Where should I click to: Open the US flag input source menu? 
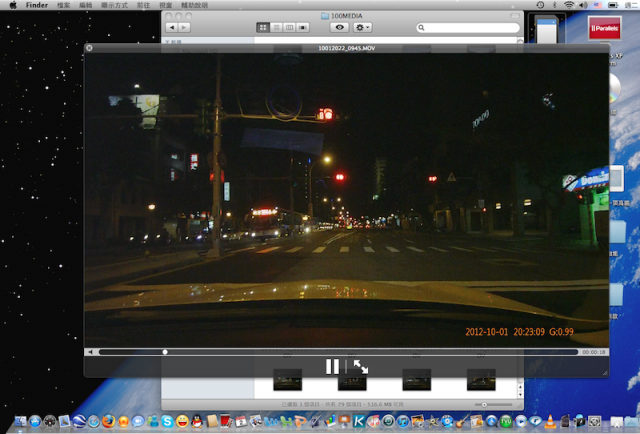tap(598, 5)
